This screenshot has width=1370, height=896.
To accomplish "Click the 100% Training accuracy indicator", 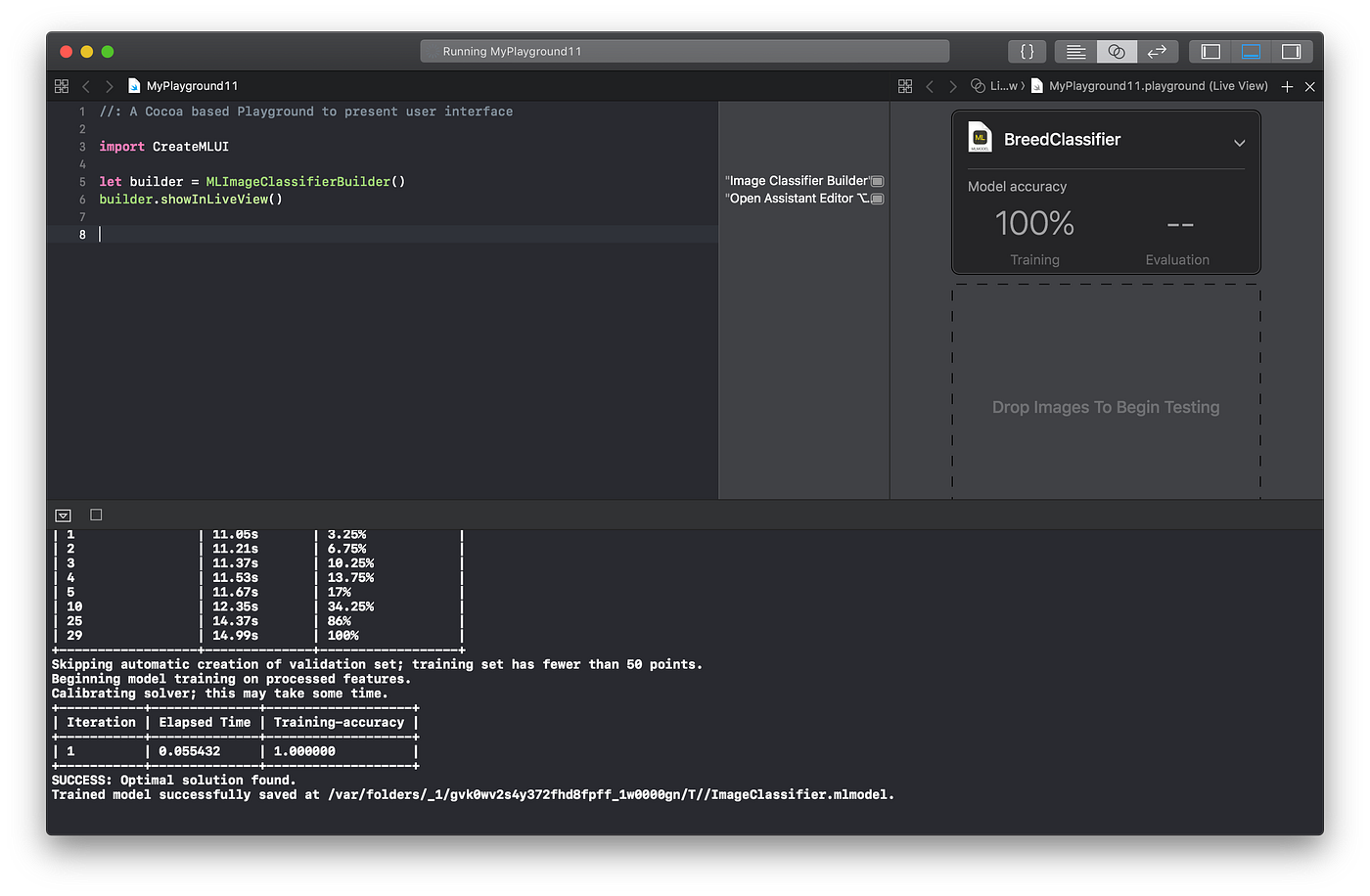I will coord(1034,223).
